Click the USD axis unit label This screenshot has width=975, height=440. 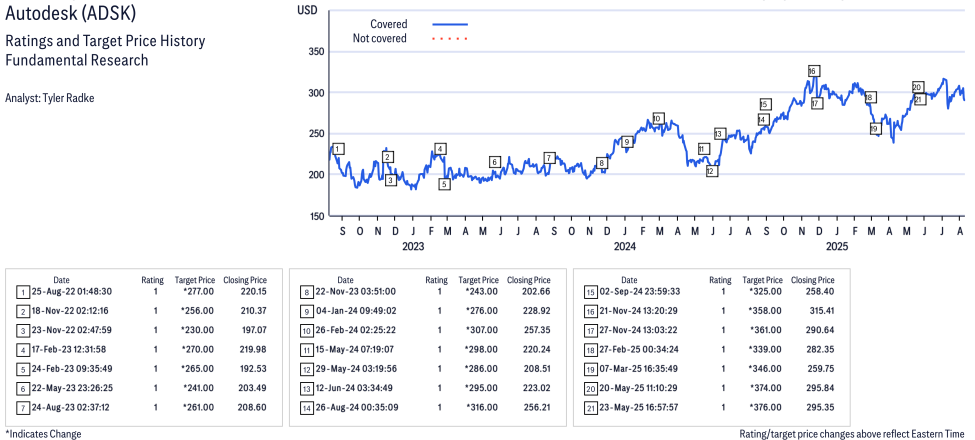coord(307,10)
